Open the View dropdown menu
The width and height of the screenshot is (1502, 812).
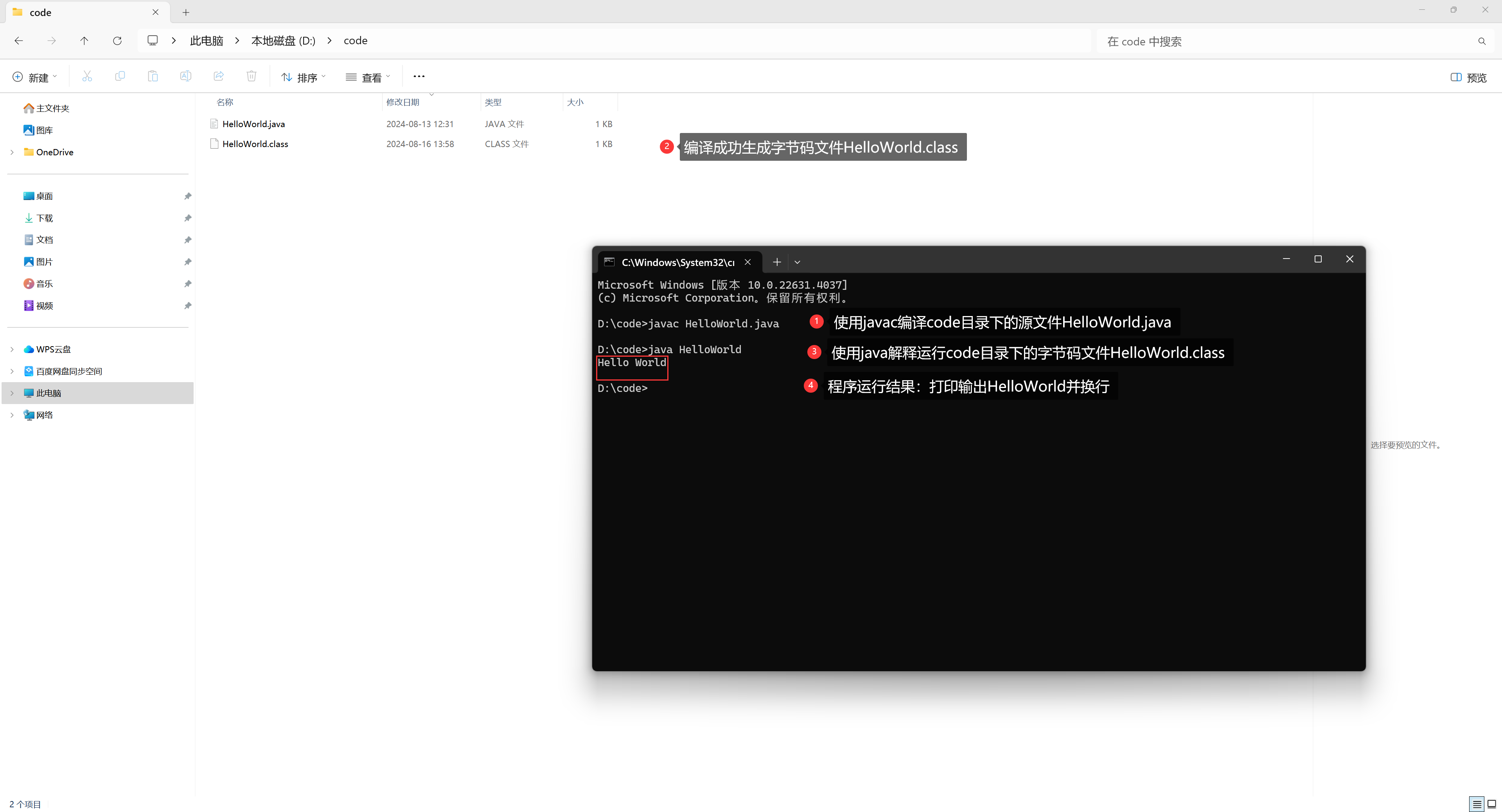coord(368,77)
